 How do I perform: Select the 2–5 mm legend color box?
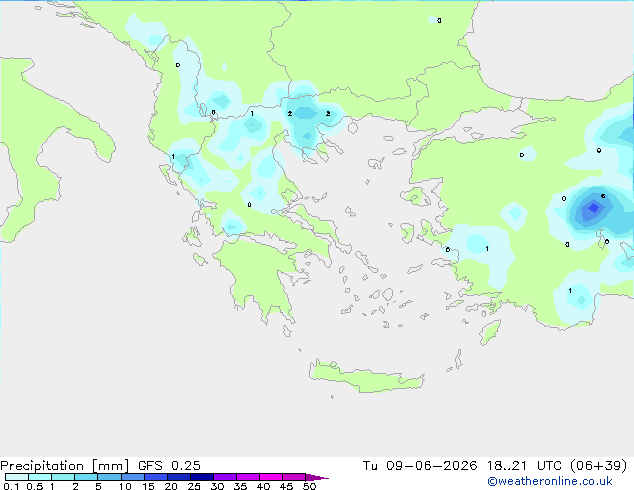point(86,477)
